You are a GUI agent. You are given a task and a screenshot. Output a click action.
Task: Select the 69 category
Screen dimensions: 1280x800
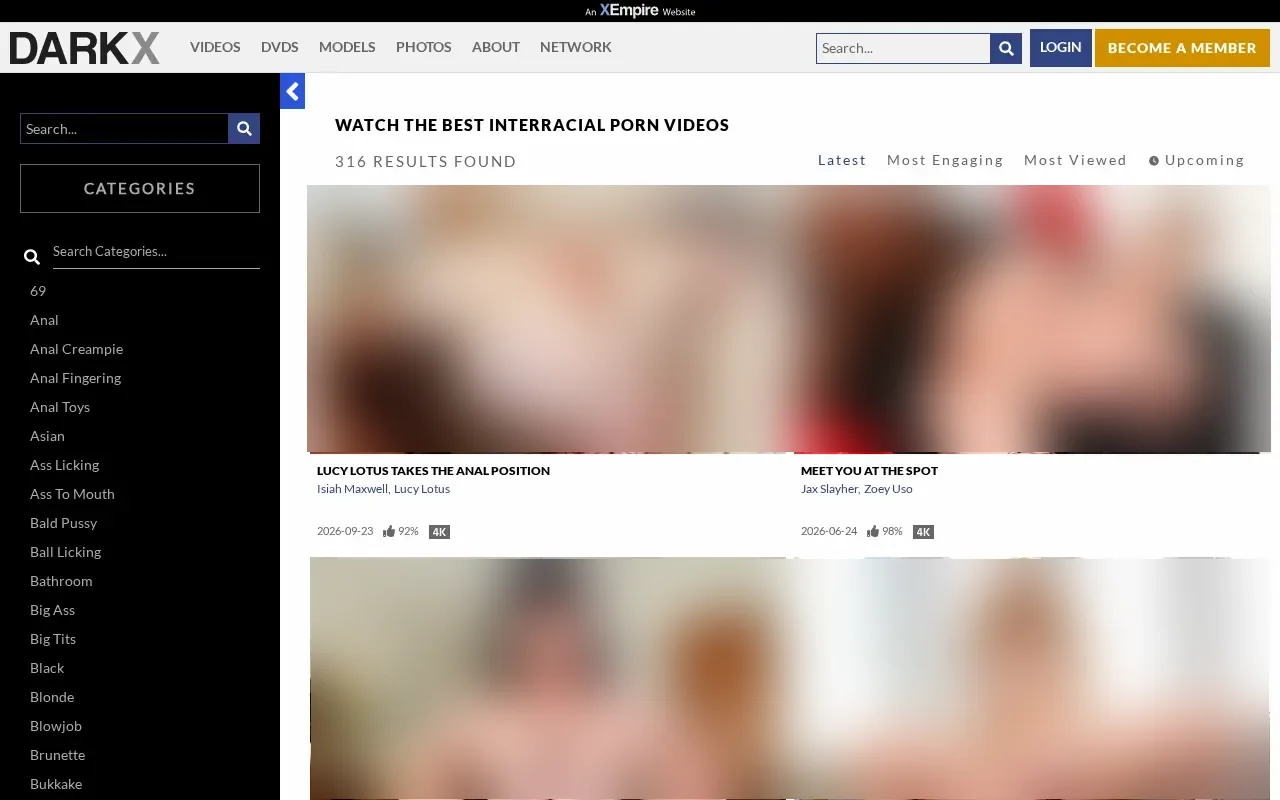[38, 291]
